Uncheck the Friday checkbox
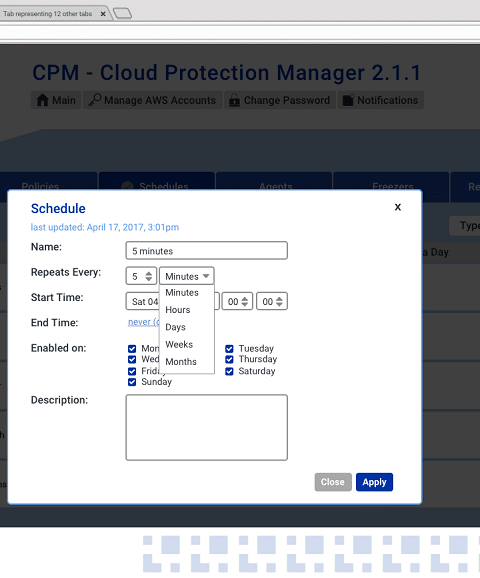 click(x=132, y=371)
